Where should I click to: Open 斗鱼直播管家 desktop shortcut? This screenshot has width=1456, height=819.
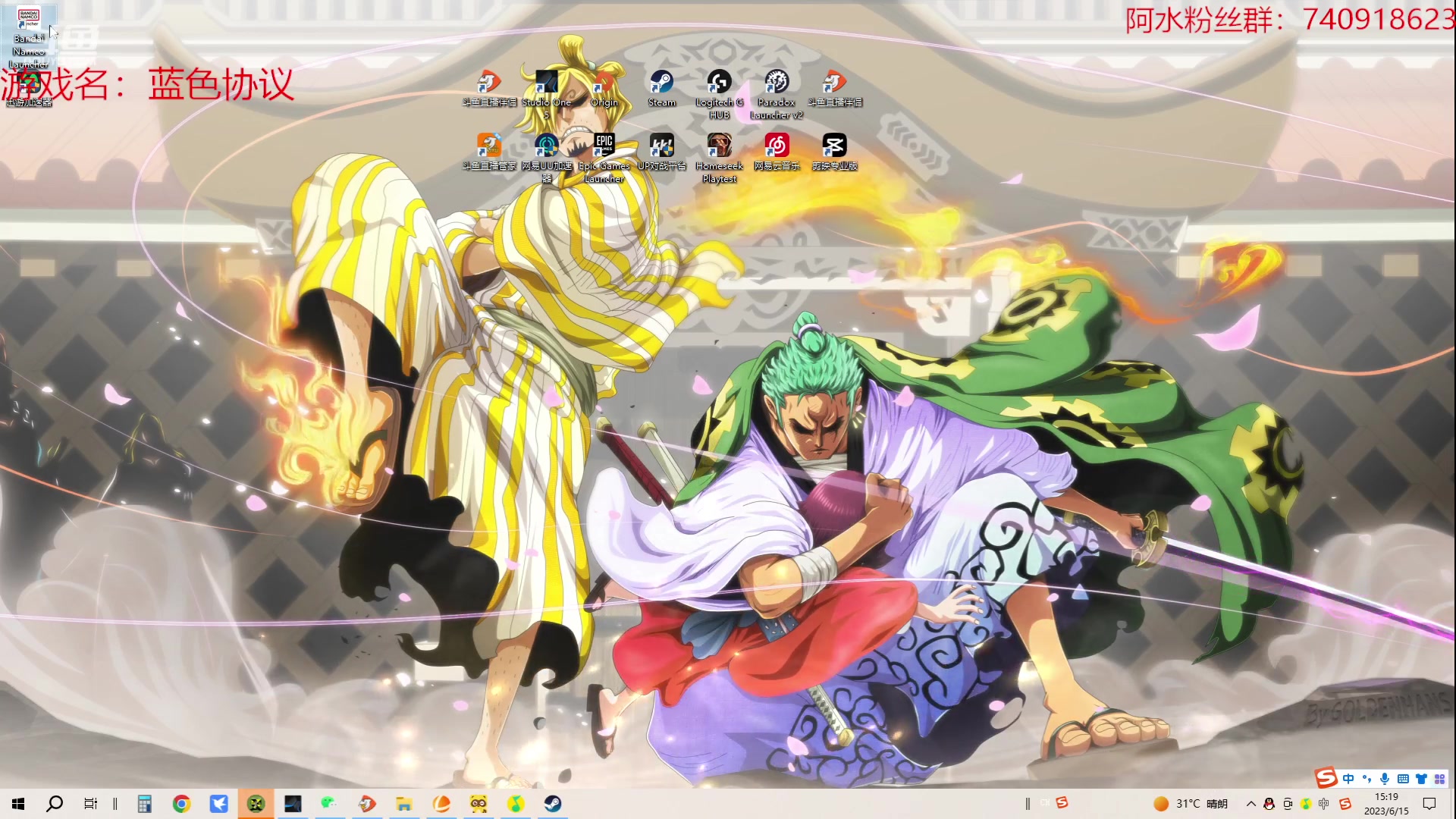(489, 152)
